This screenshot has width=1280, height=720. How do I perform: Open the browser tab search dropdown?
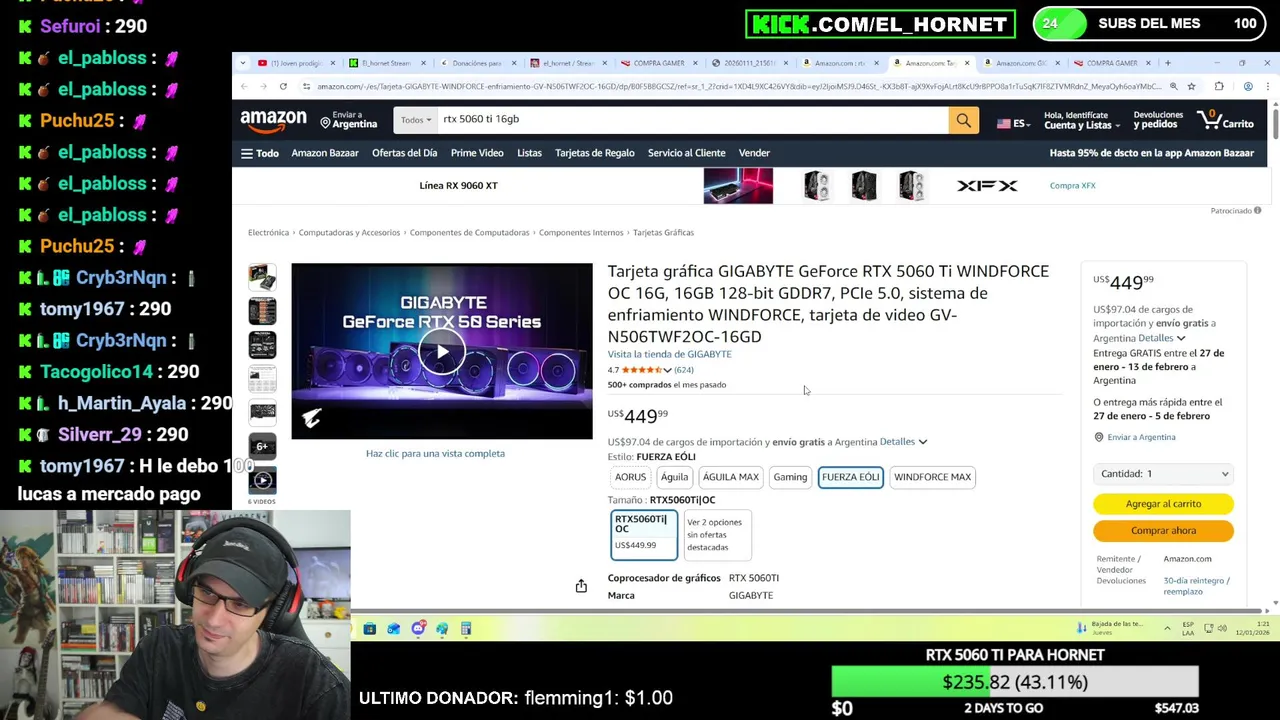click(x=243, y=63)
